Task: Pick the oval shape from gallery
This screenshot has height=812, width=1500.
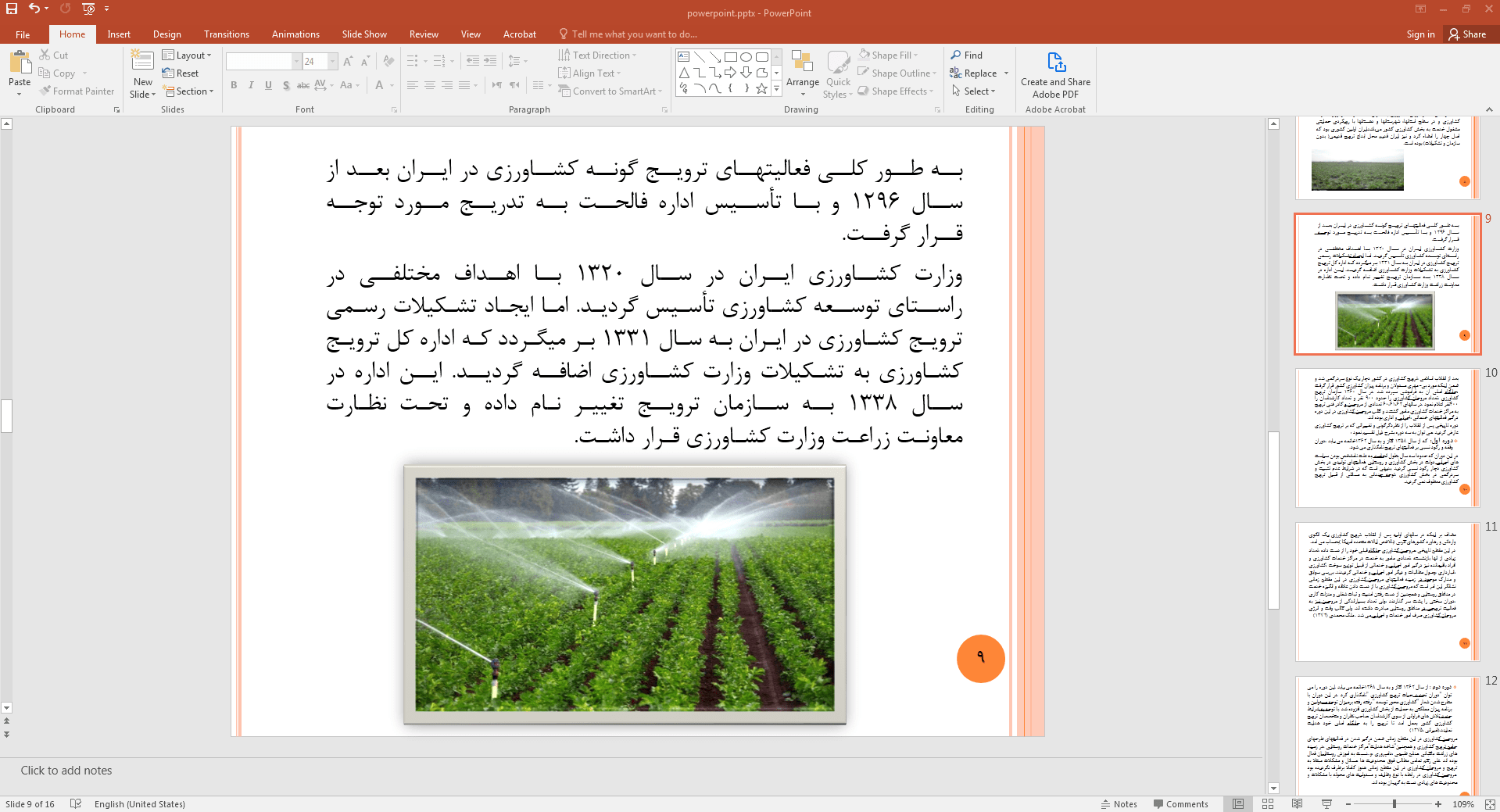Action: 746,57
